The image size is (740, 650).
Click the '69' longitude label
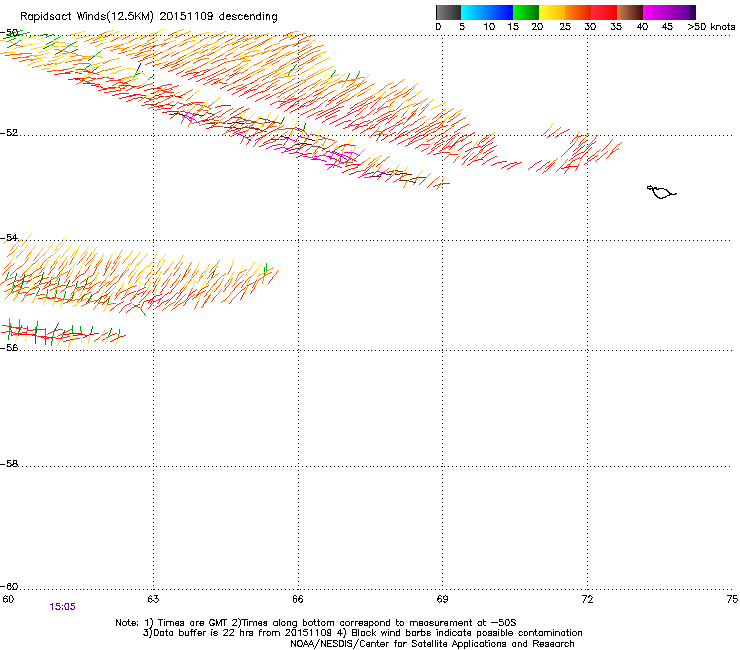click(x=442, y=599)
